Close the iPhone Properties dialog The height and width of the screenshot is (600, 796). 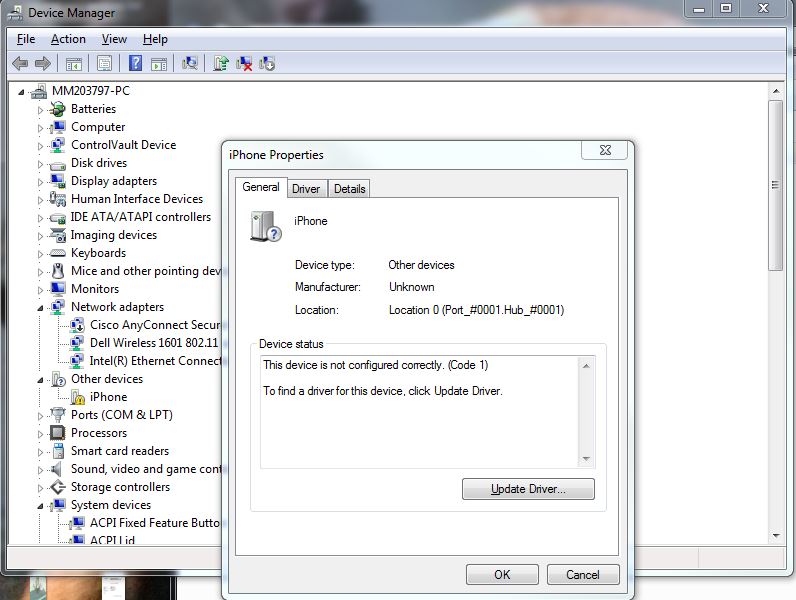click(605, 150)
